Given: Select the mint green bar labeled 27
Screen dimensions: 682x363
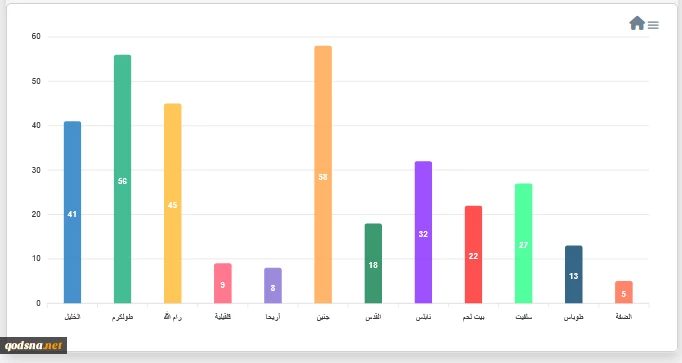Looking at the screenshot, I should coord(523,243).
